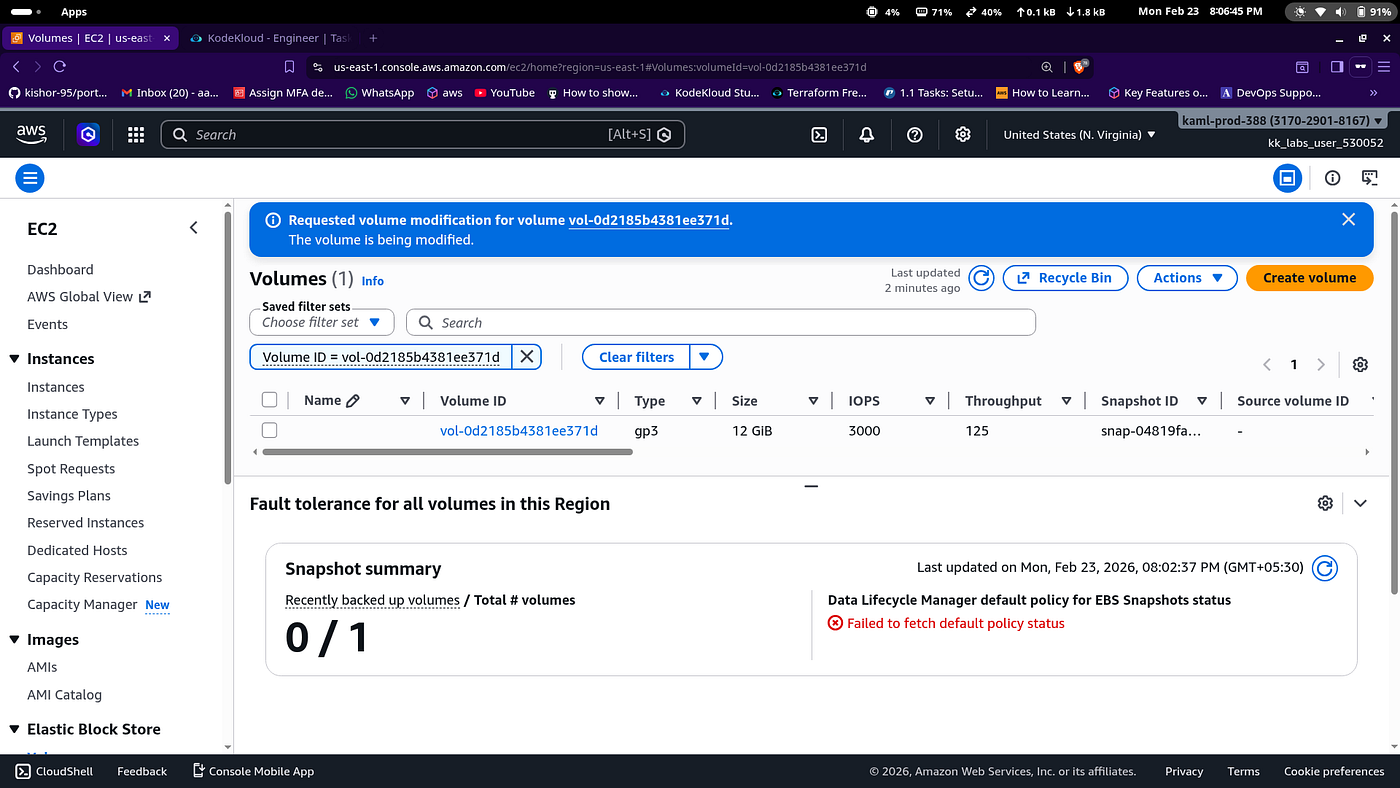Collapse the EC2 side navigation
The width and height of the screenshot is (1400, 788).
coord(194,228)
